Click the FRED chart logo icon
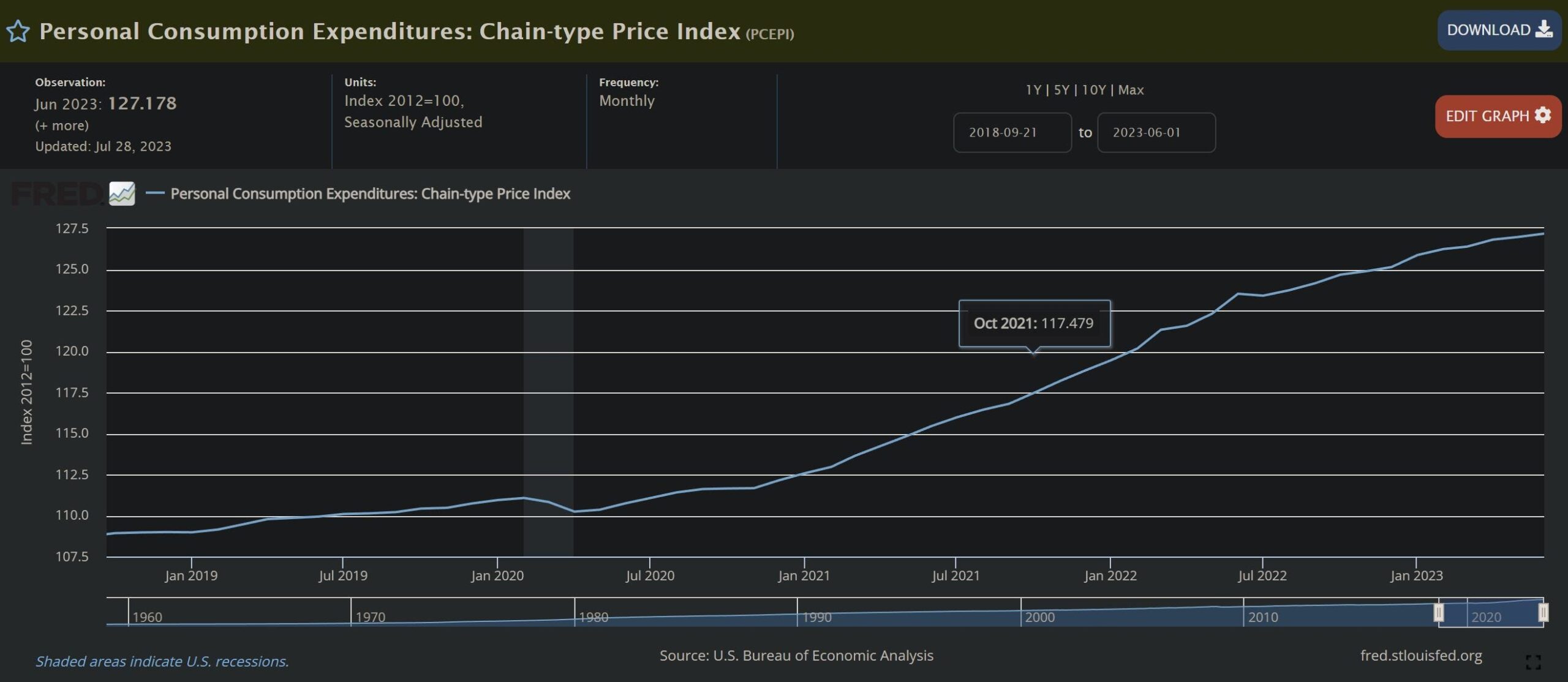1568x682 pixels. [122, 193]
